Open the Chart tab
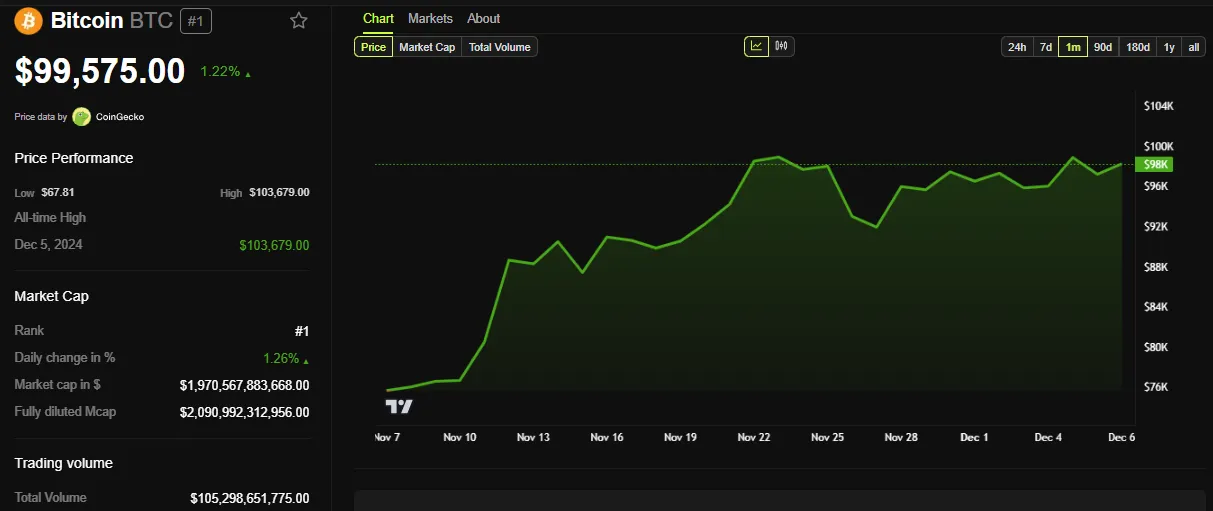1213x511 pixels. tap(378, 18)
